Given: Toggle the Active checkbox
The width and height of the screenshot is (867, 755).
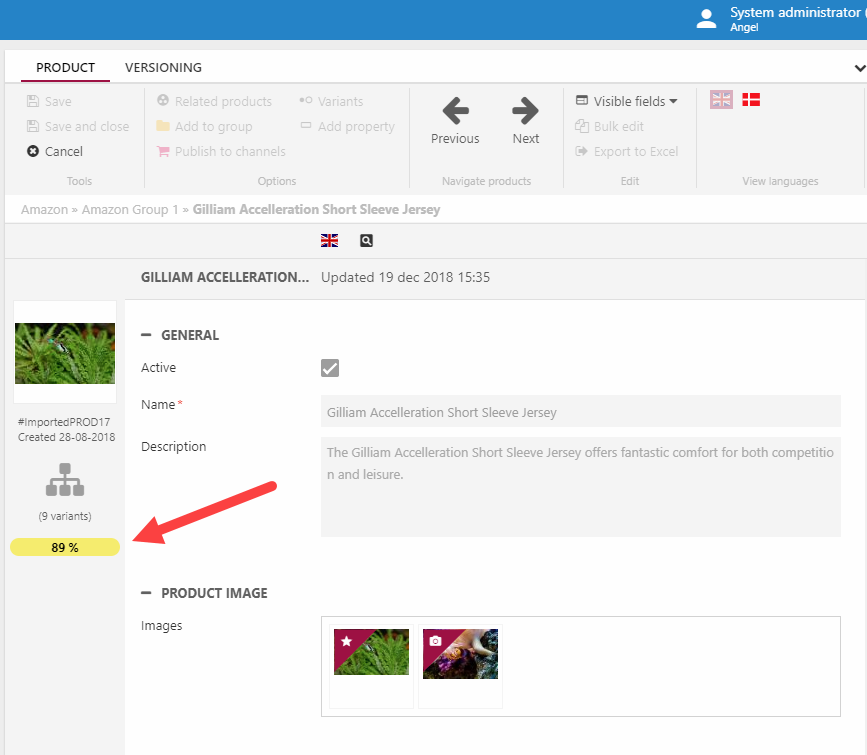Looking at the screenshot, I should pos(330,368).
